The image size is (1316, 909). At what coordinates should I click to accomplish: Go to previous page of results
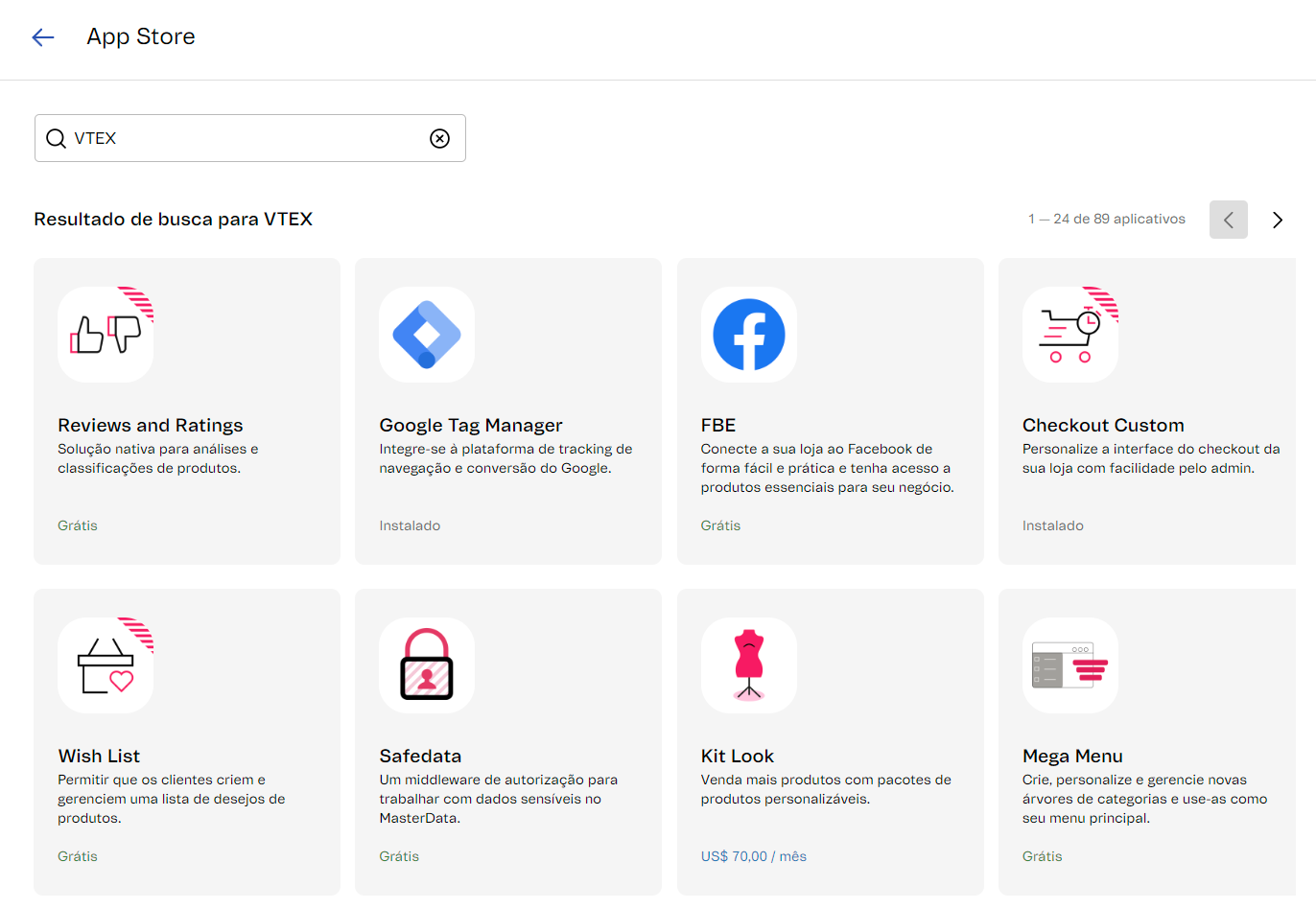tap(1228, 220)
